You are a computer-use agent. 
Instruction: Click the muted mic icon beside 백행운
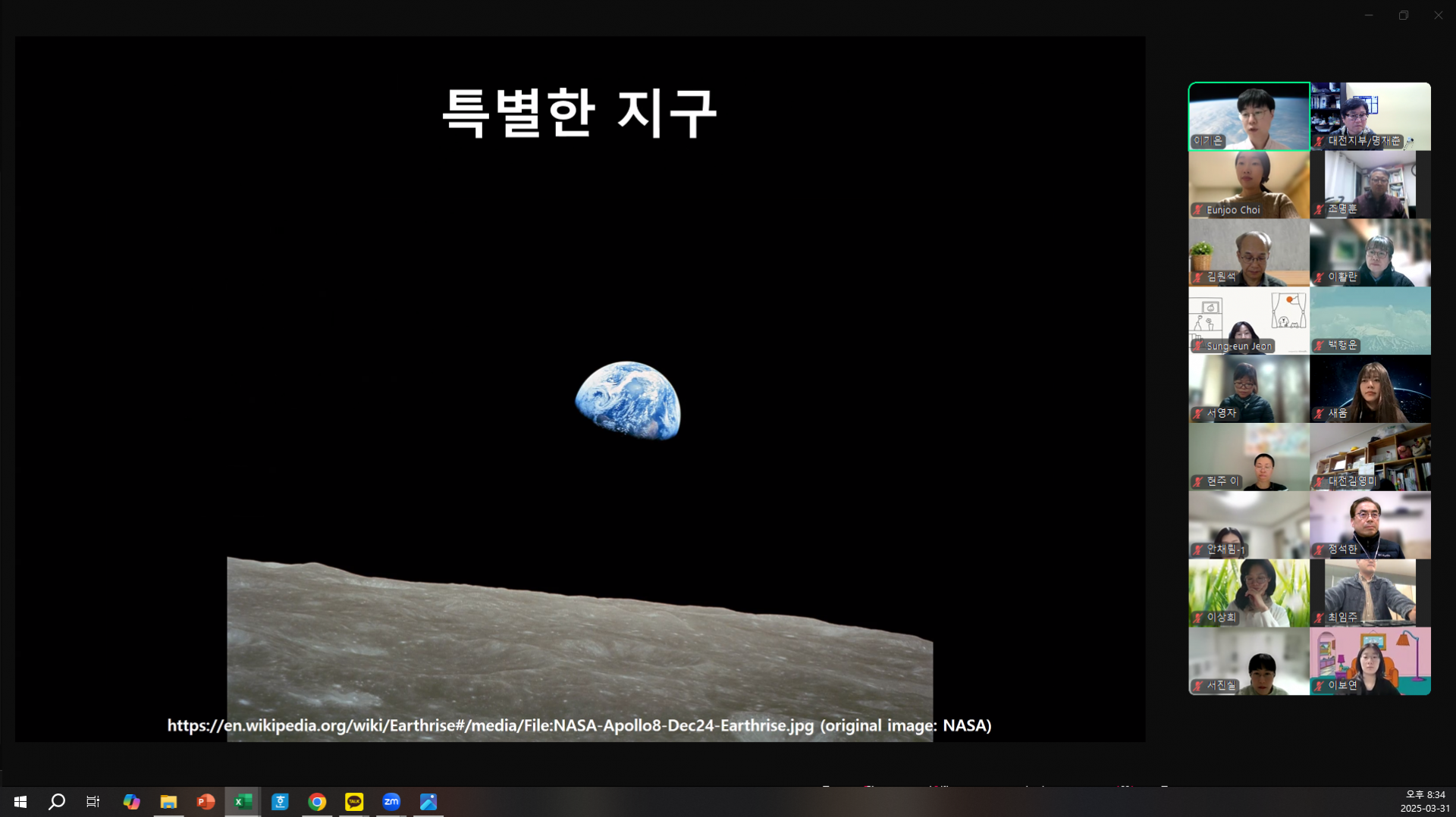click(x=1319, y=346)
